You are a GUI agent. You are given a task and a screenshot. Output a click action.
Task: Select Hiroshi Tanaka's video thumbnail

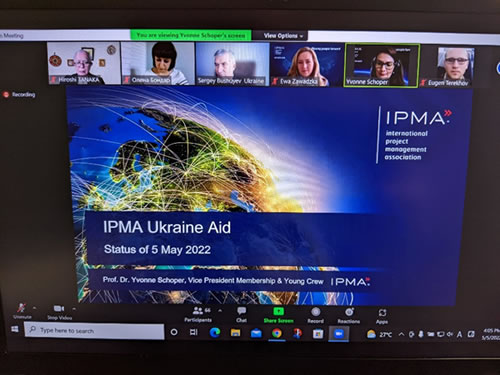pos(84,63)
